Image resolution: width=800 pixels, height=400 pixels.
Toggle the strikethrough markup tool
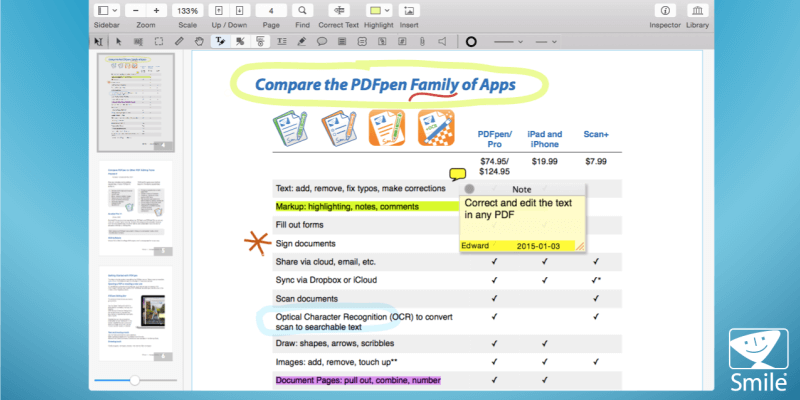(x=240, y=42)
